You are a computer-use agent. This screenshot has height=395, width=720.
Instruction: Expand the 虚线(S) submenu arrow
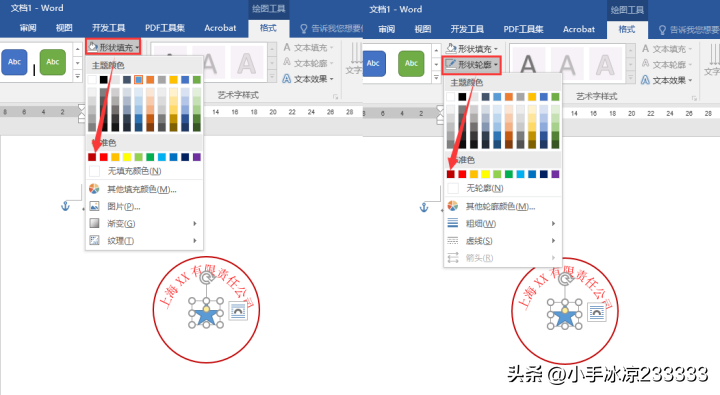click(x=553, y=241)
